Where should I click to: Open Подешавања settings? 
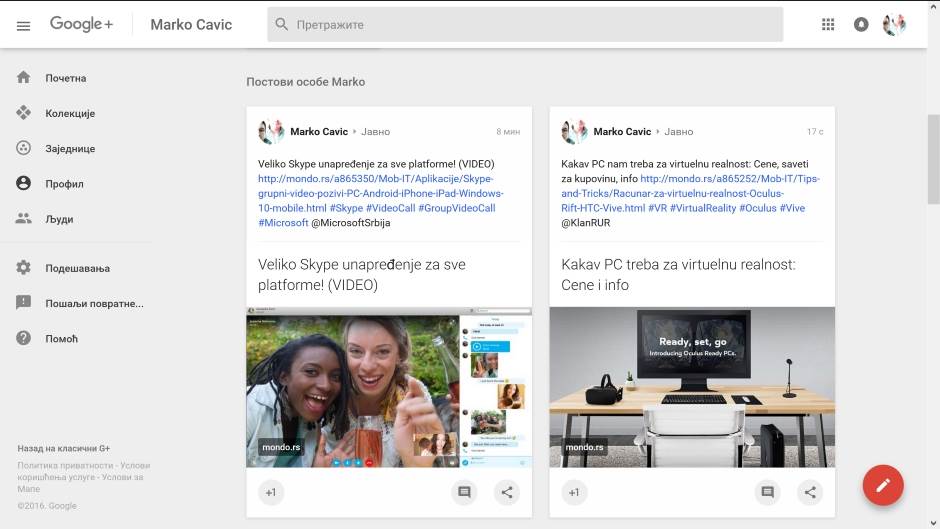(x=76, y=268)
